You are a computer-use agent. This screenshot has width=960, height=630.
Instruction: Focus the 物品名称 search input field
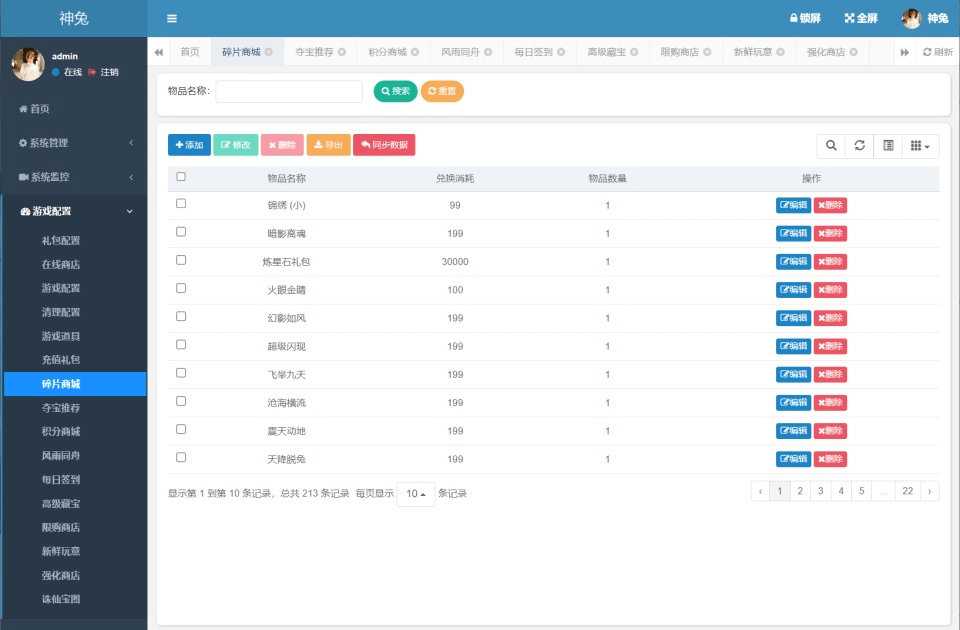click(x=289, y=91)
